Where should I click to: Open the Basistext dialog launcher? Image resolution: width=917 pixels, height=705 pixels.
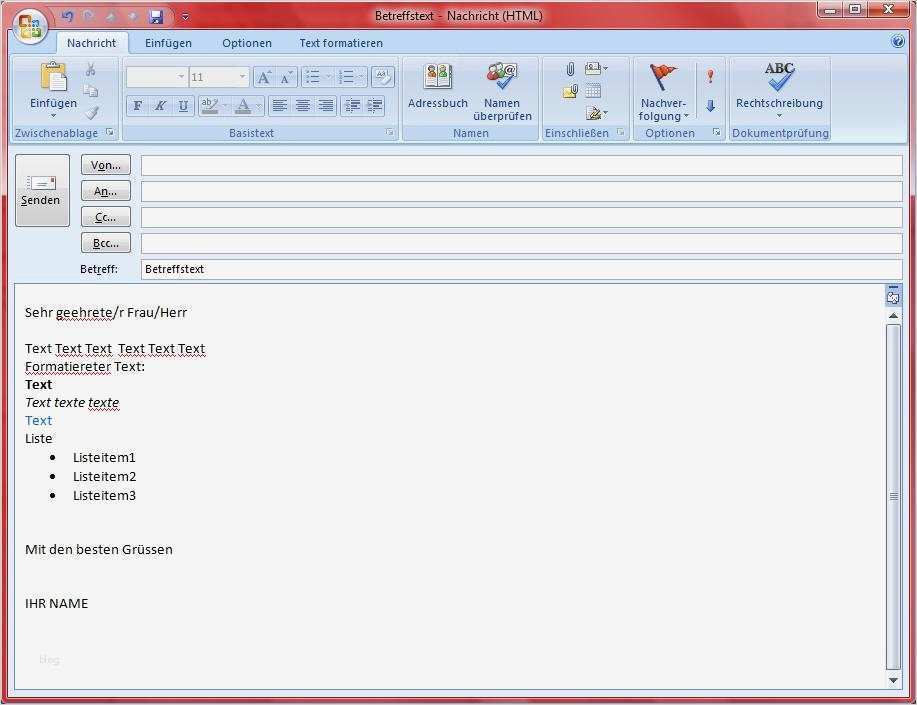click(389, 133)
